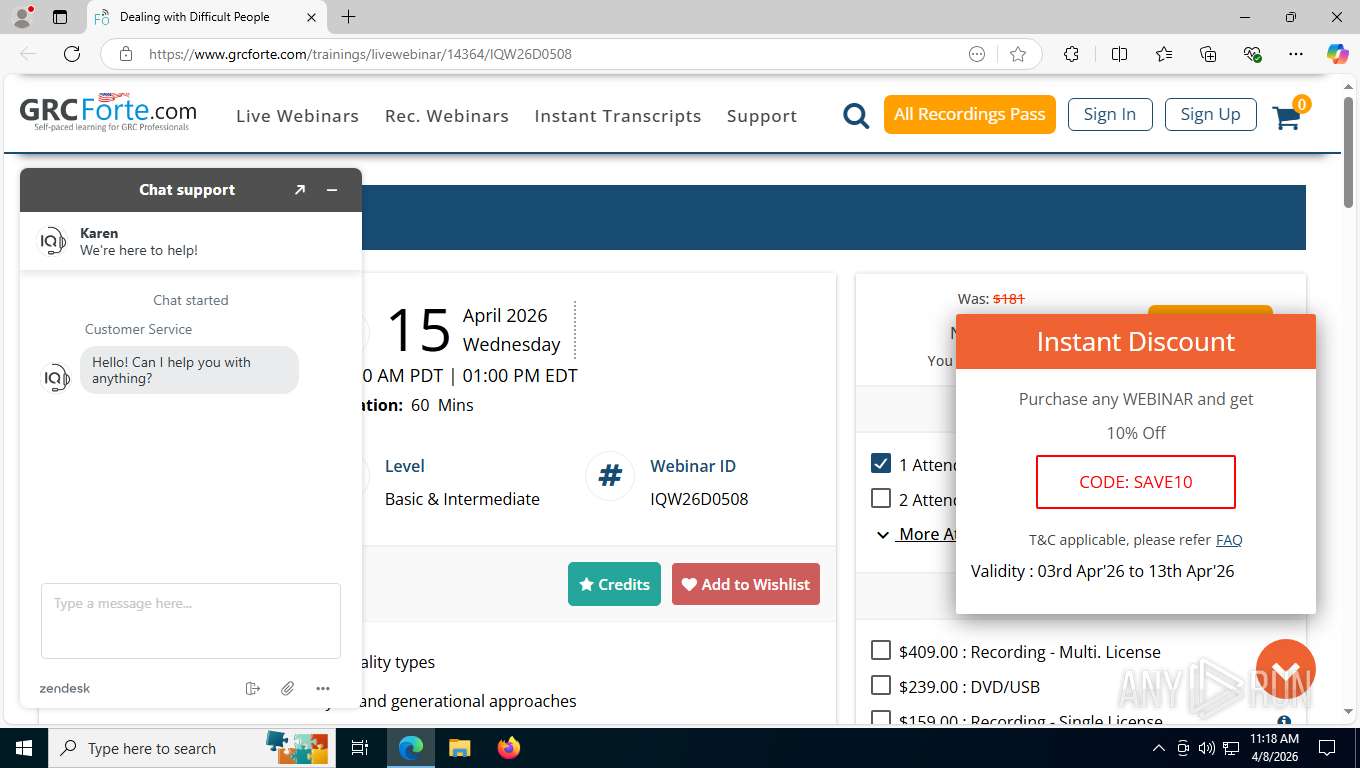1360x768 pixels.
Task: Click the end chat exit icon
Action: (x=252, y=688)
